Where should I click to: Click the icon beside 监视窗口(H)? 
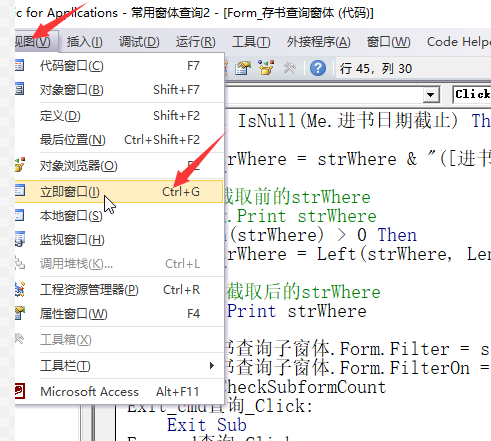tap(20, 239)
